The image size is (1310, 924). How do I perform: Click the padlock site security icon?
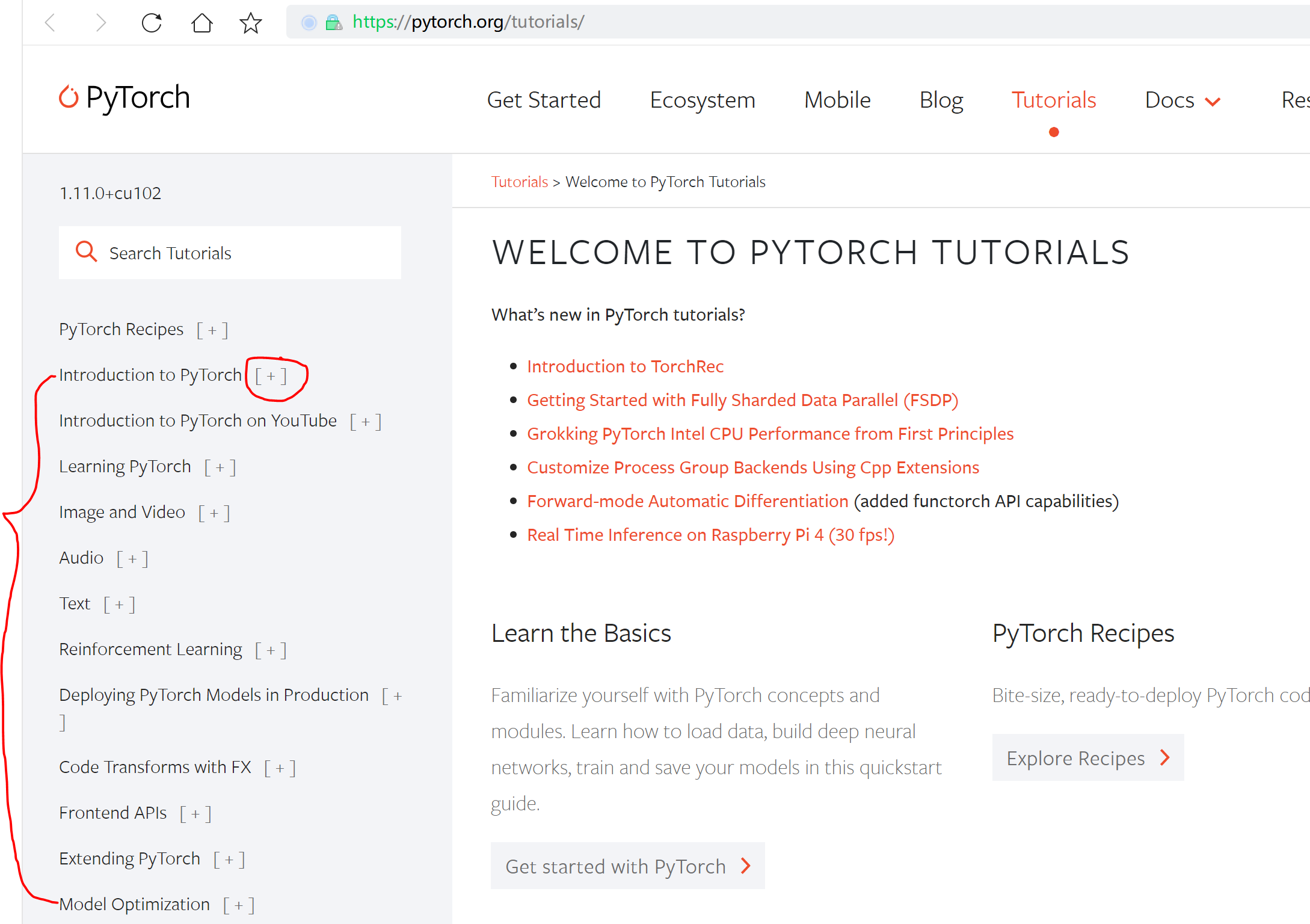click(333, 23)
